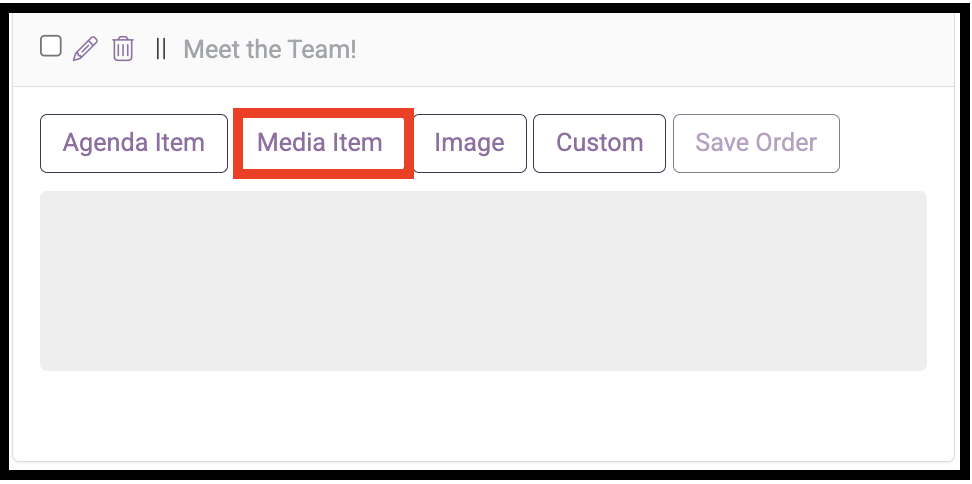Click the pencil edit icon

tap(86, 49)
